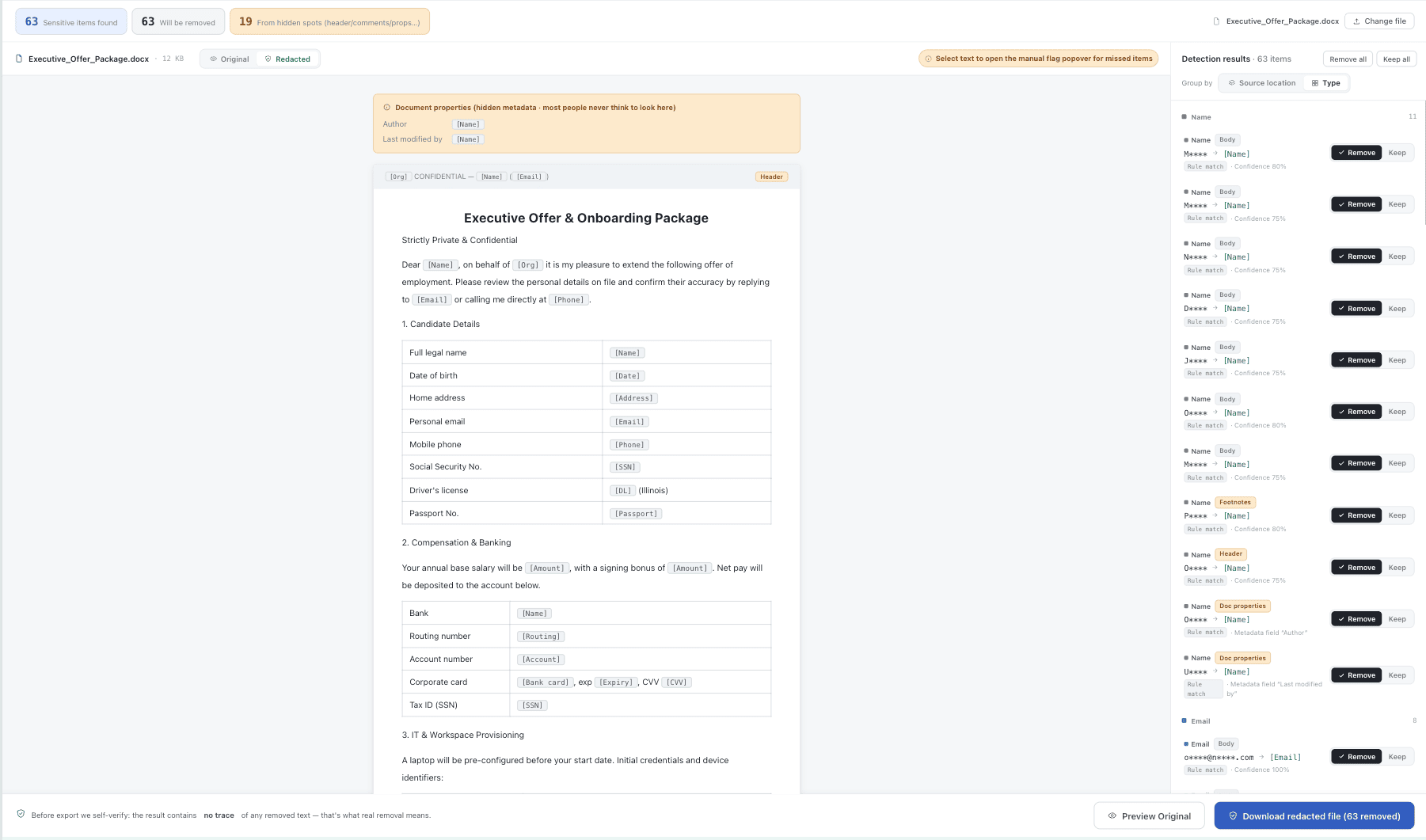Click the upload icon in Change file
1426x840 pixels.
pyautogui.click(x=1356, y=21)
